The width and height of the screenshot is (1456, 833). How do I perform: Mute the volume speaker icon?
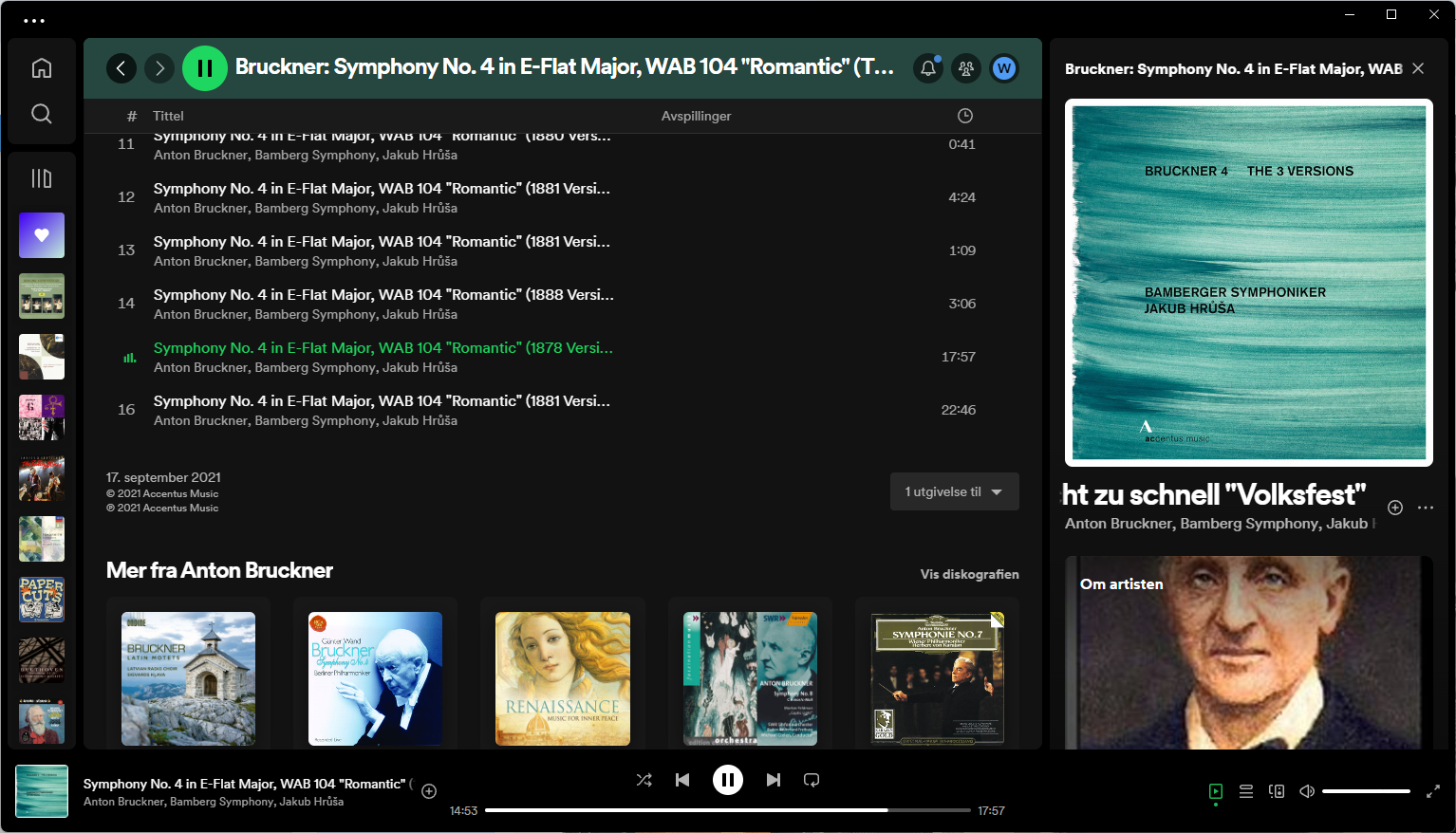[x=1307, y=791]
